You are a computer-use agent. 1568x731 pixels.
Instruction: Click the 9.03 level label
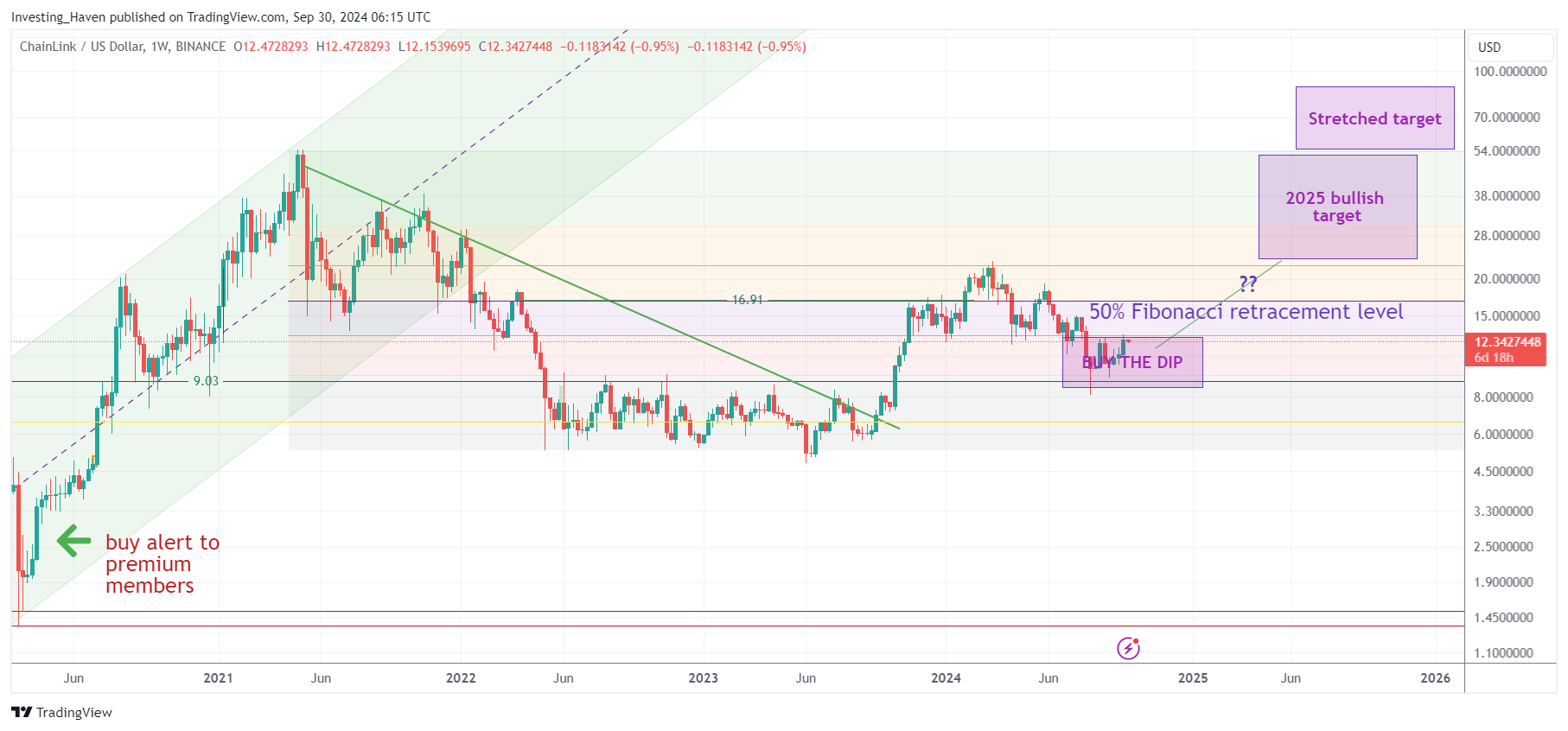206,380
